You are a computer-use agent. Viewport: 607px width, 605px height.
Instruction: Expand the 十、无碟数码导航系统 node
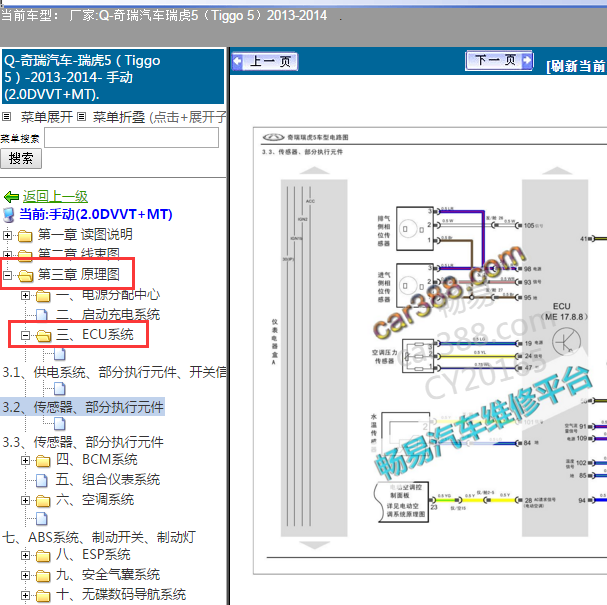(25, 595)
